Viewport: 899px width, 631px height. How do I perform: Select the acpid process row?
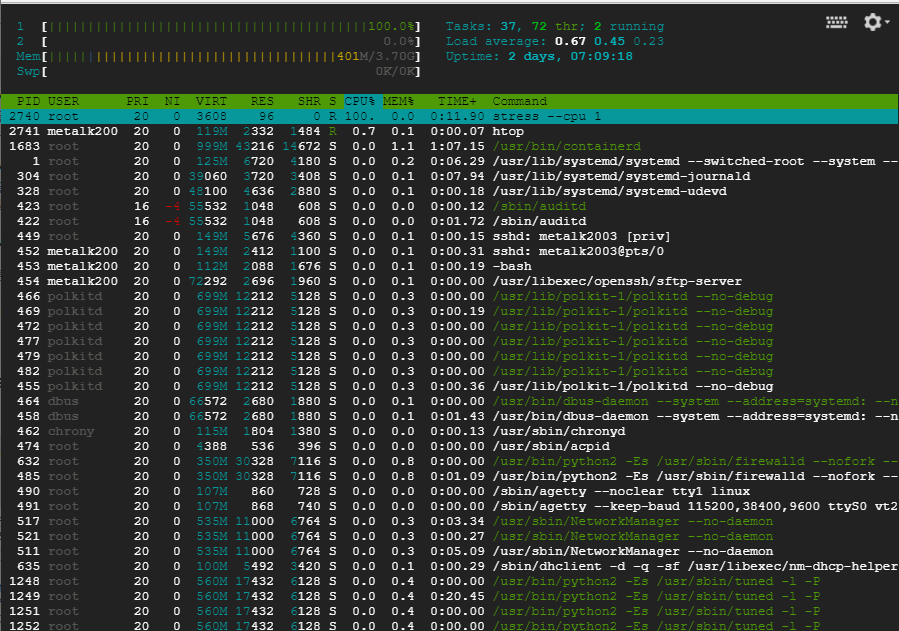[x=450, y=446]
